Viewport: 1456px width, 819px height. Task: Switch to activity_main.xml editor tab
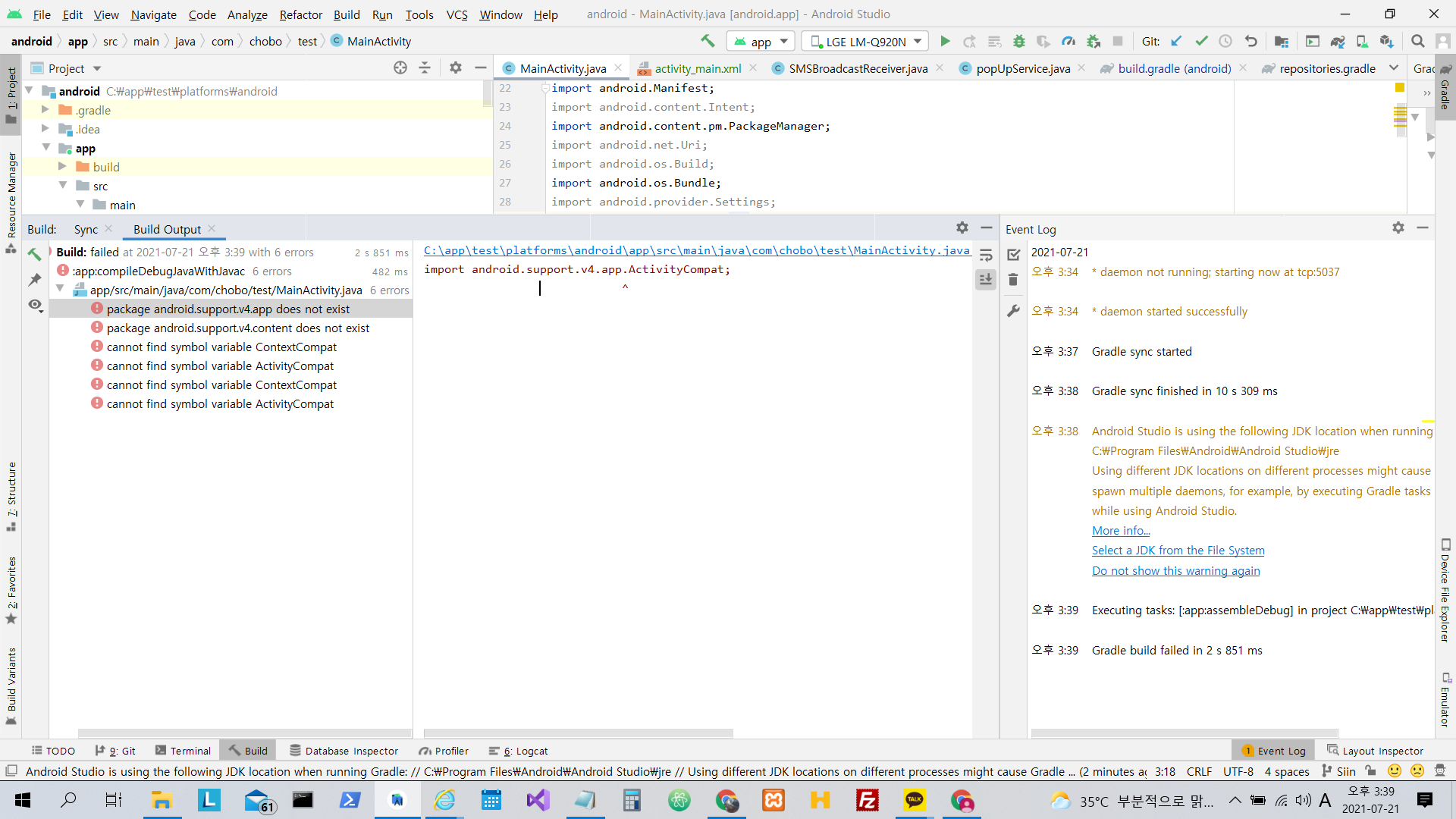click(698, 68)
